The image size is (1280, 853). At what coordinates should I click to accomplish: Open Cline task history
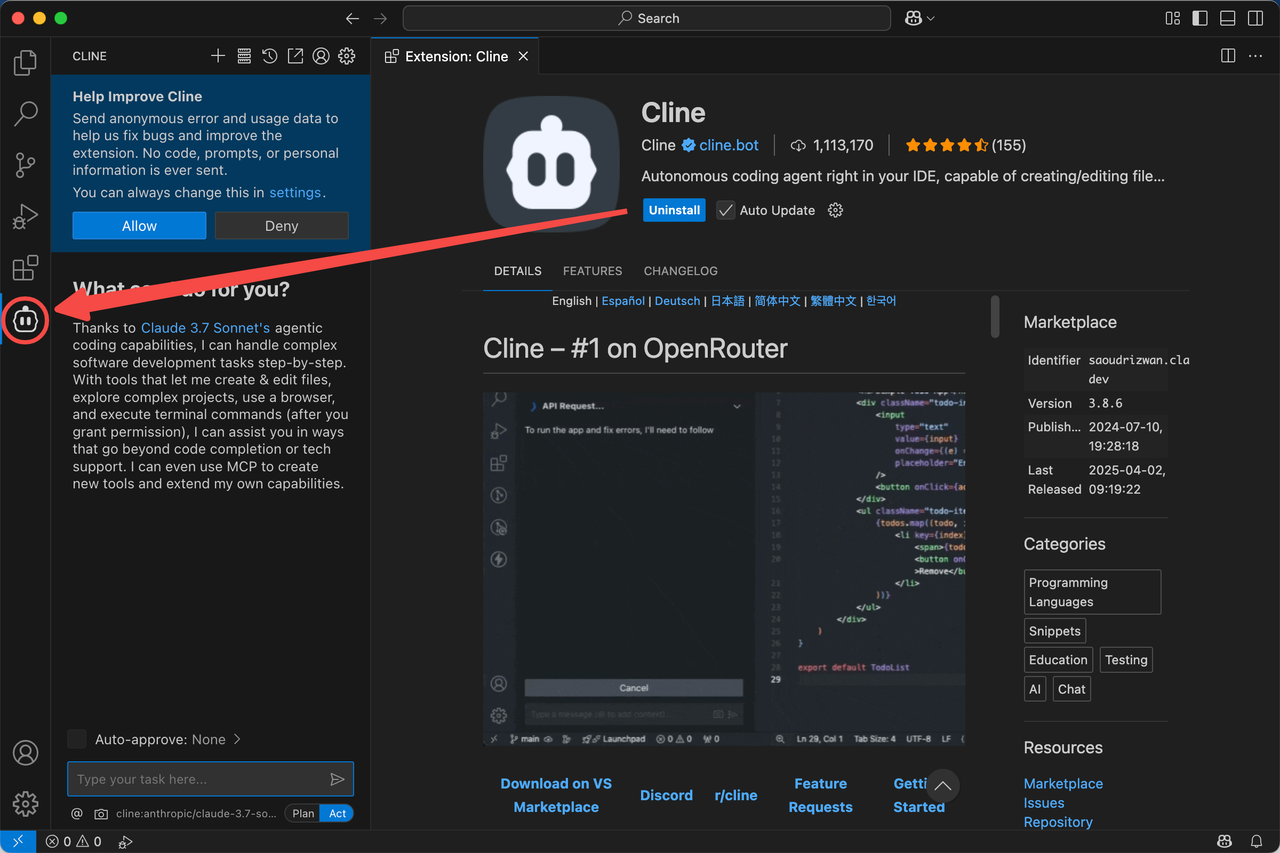(270, 56)
